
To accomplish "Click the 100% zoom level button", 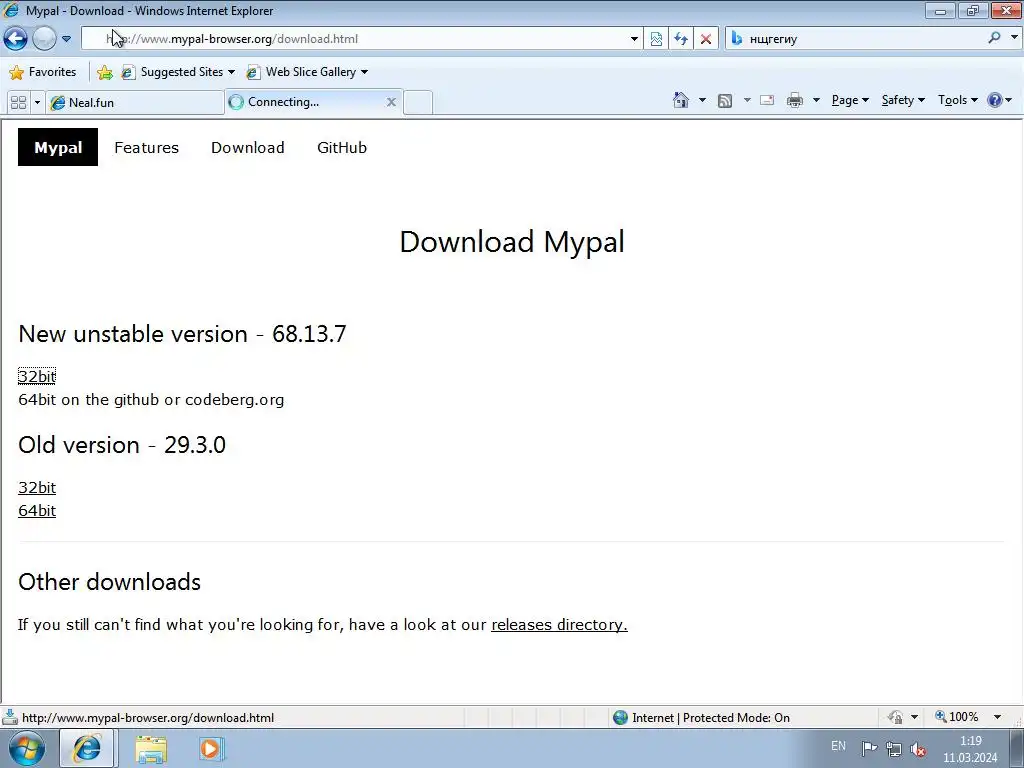I will [x=957, y=717].
